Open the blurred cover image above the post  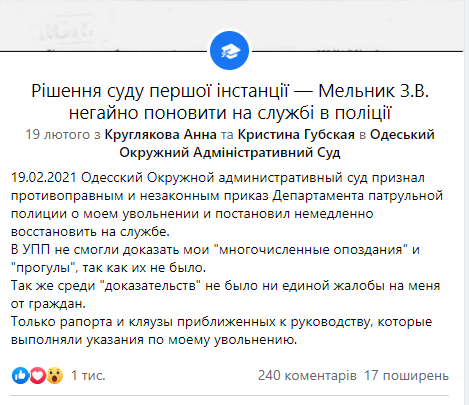[232, 25]
